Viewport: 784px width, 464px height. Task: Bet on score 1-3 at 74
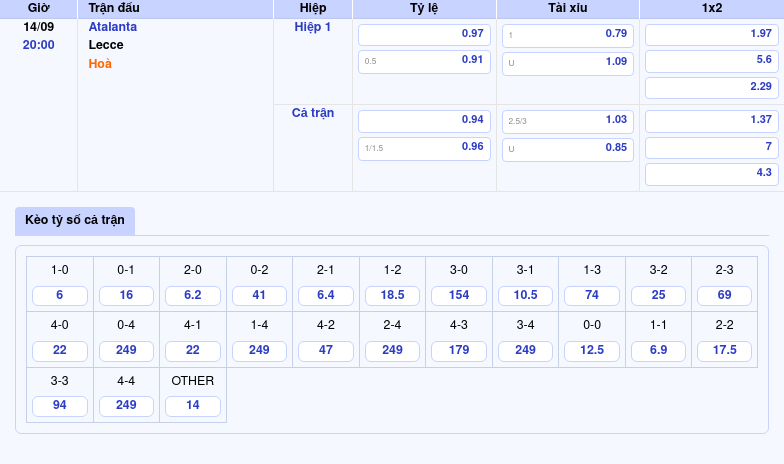592,296
